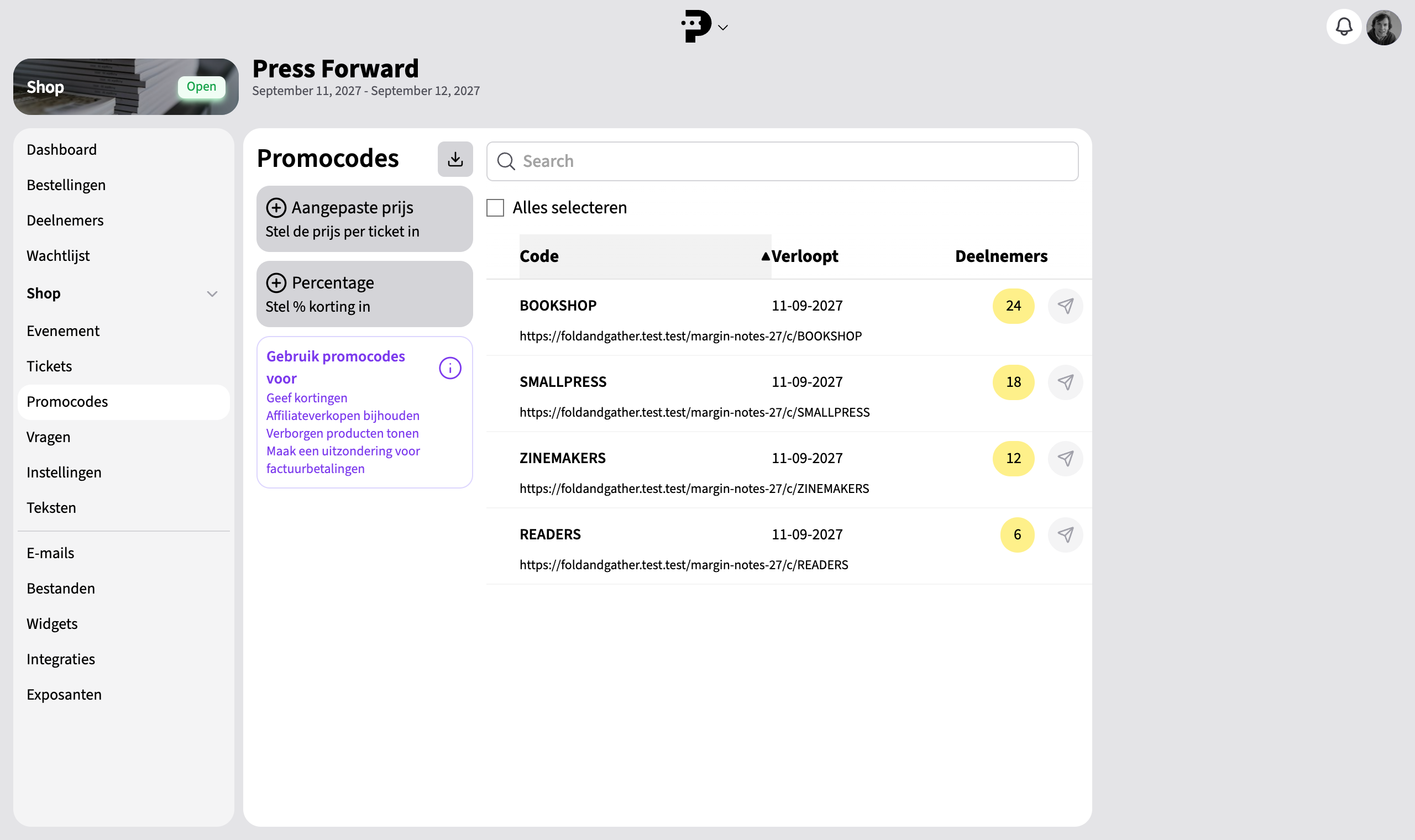Viewport: 1415px width, 840px height.
Task: Click the BOOKSHOP promocode URL
Action: point(690,336)
